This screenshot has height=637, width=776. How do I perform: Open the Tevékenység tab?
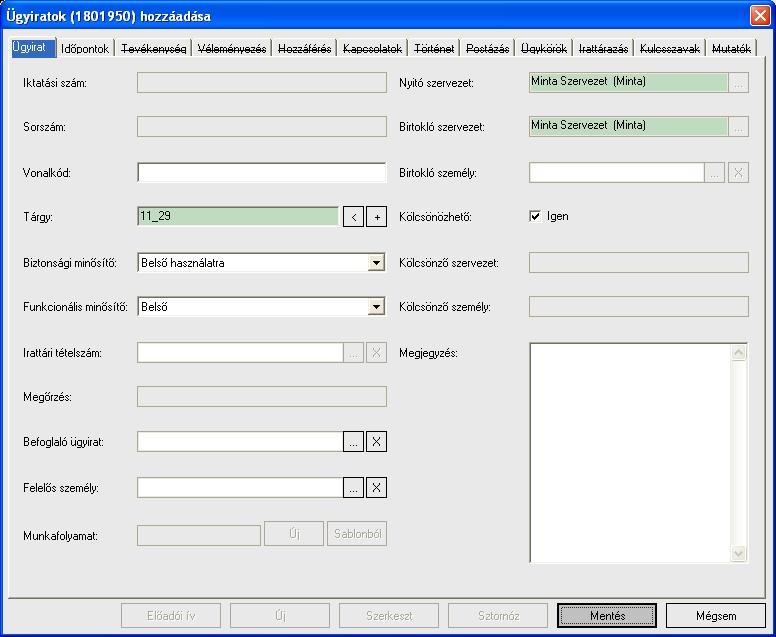pos(154,49)
